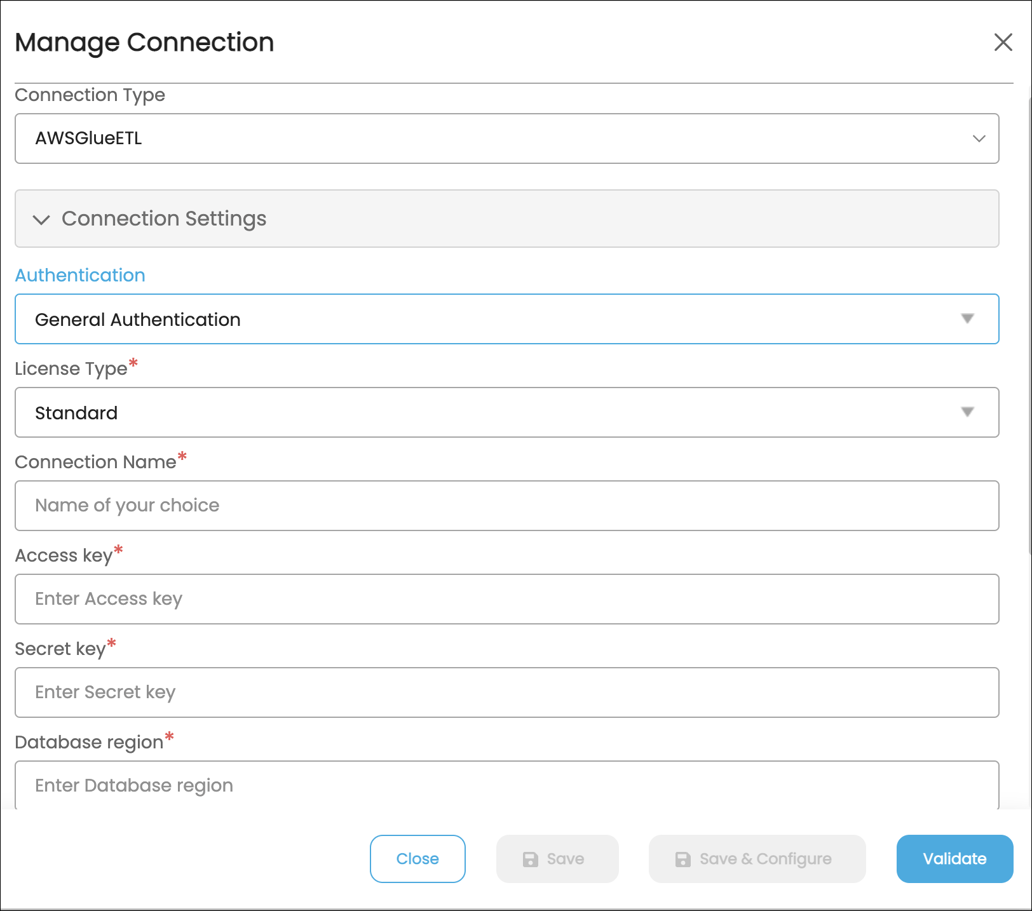1032x911 pixels.
Task: Click the Connection Name input field
Action: 507,505
